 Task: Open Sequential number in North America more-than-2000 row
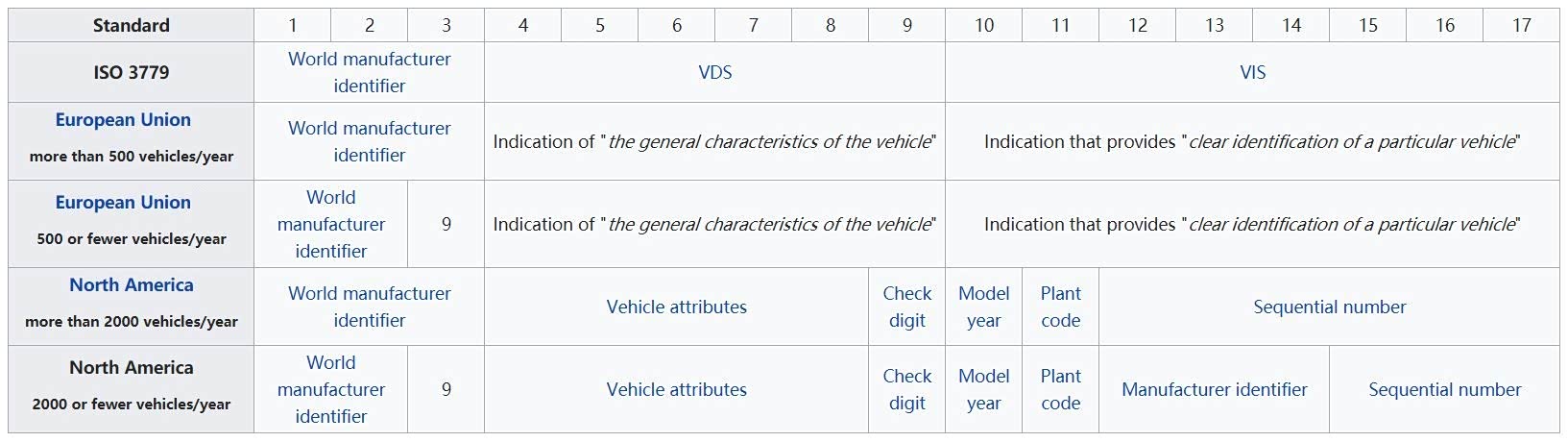(1329, 307)
